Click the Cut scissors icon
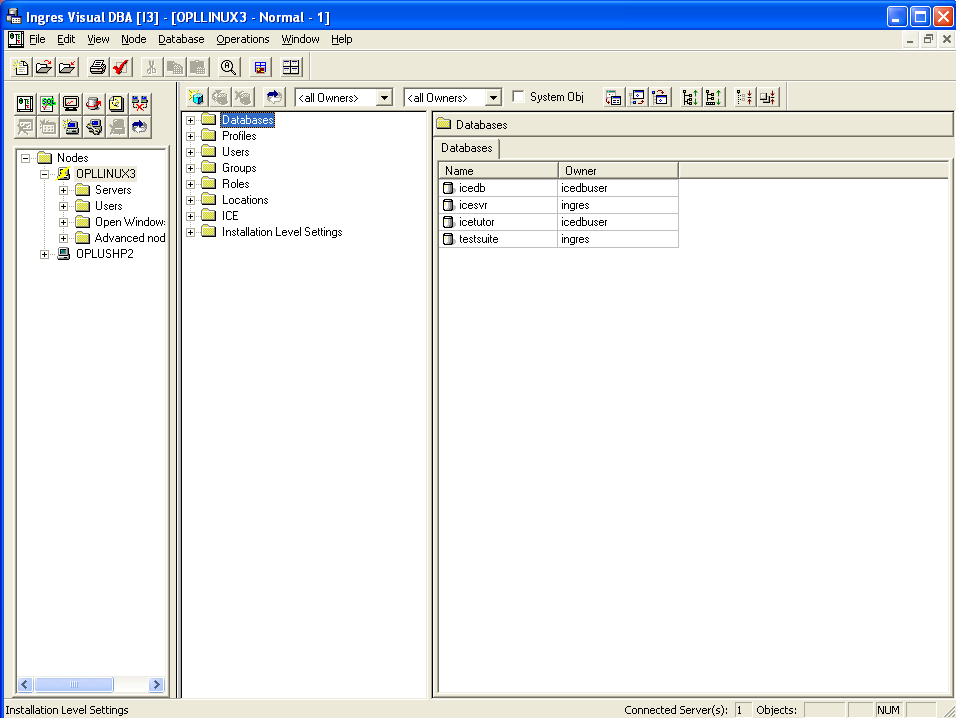Viewport: 956px width, 718px height. pos(151,67)
